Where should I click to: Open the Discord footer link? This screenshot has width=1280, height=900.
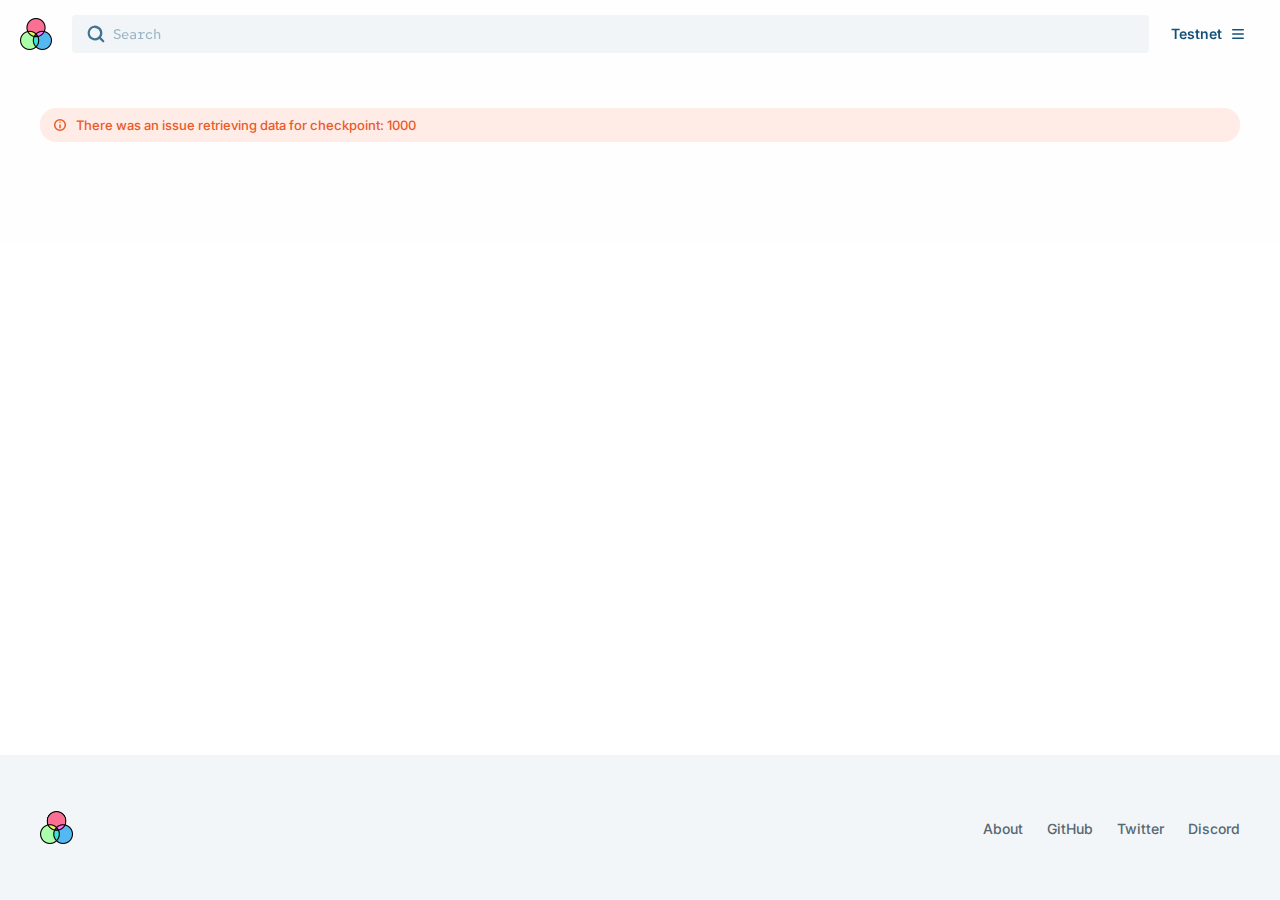pos(1214,829)
